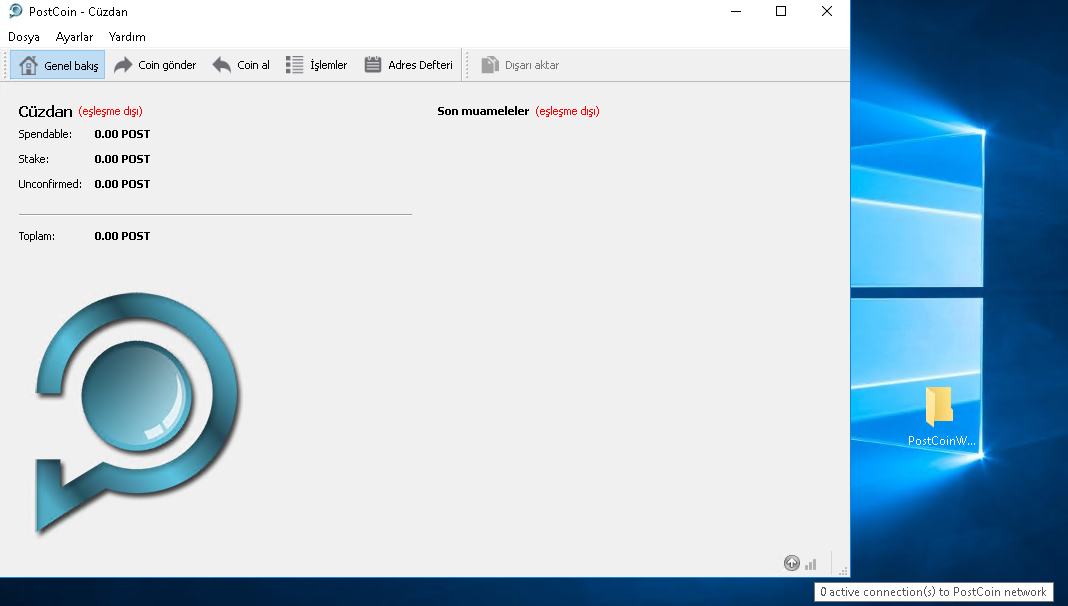1068x606 pixels.
Task: Click the Spendable 0.00 POST value
Action: click(122, 134)
